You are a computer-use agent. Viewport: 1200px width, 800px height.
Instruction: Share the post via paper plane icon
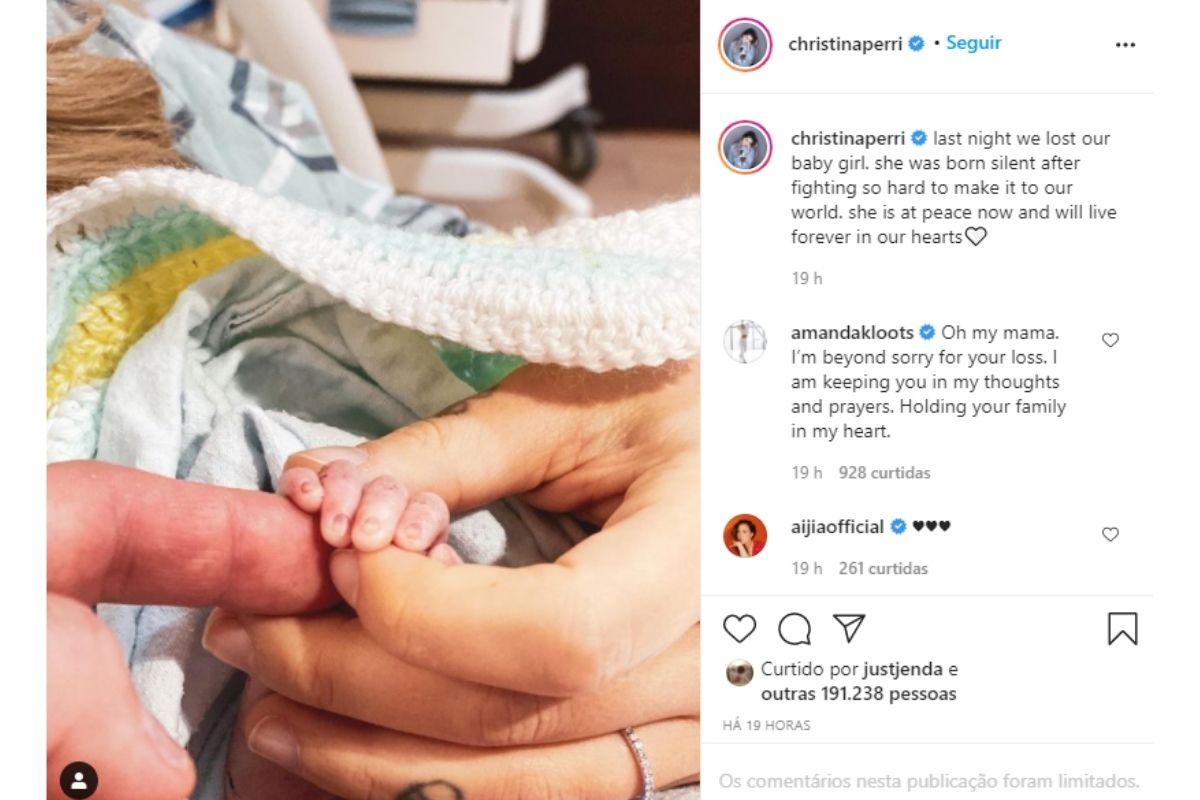849,628
